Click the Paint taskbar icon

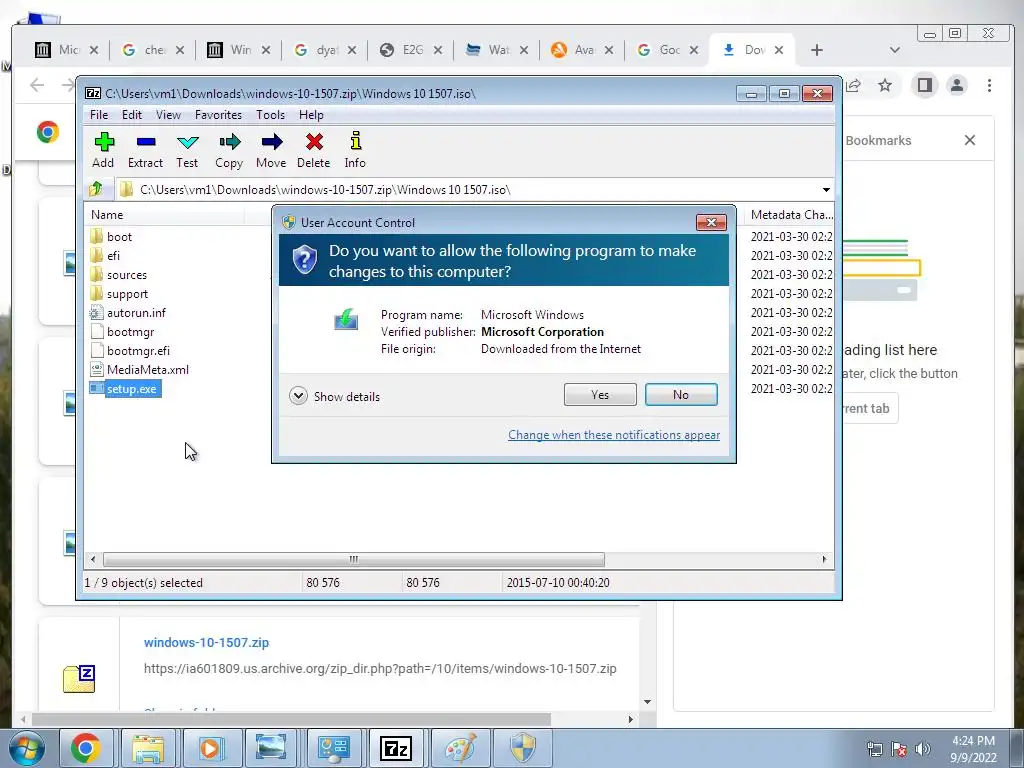coord(460,748)
